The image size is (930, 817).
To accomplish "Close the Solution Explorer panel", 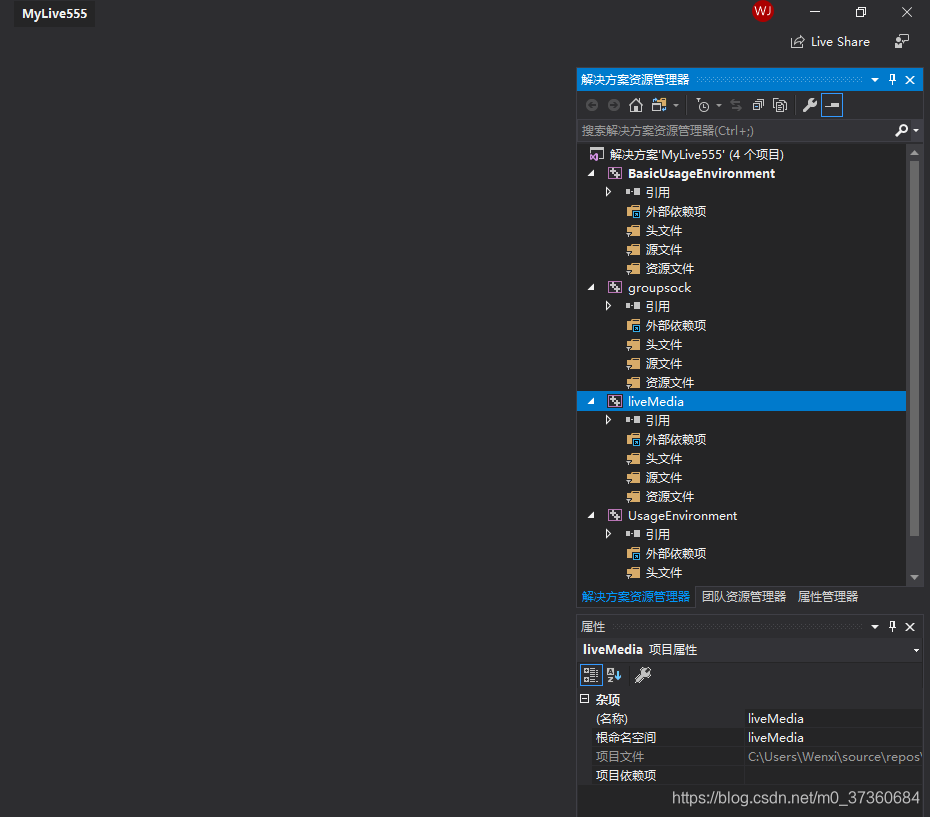I will point(910,80).
